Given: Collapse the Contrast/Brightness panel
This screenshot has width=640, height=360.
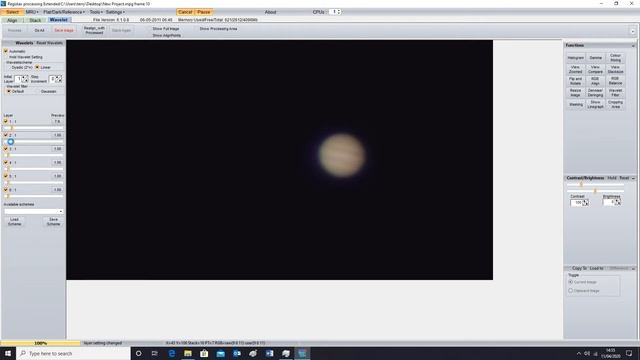Looking at the screenshot, I should pos(633,178).
